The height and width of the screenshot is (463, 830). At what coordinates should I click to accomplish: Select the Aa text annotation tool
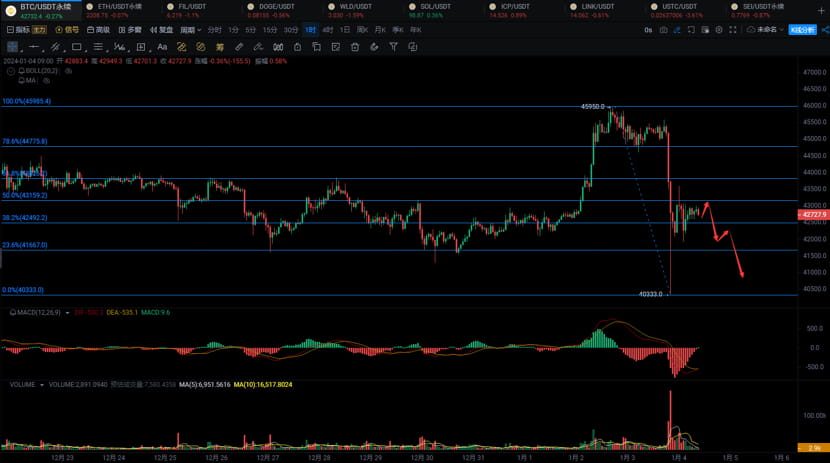[162, 47]
